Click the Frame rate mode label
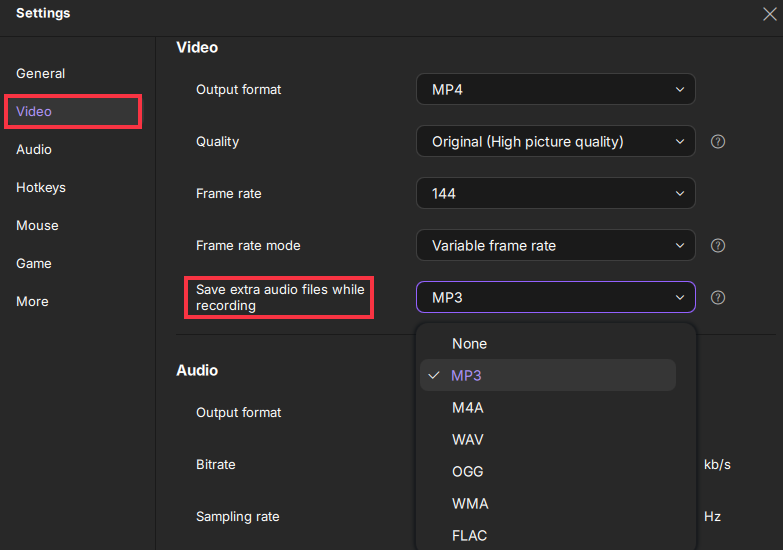This screenshot has width=783, height=550. pyautogui.click(x=248, y=245)
